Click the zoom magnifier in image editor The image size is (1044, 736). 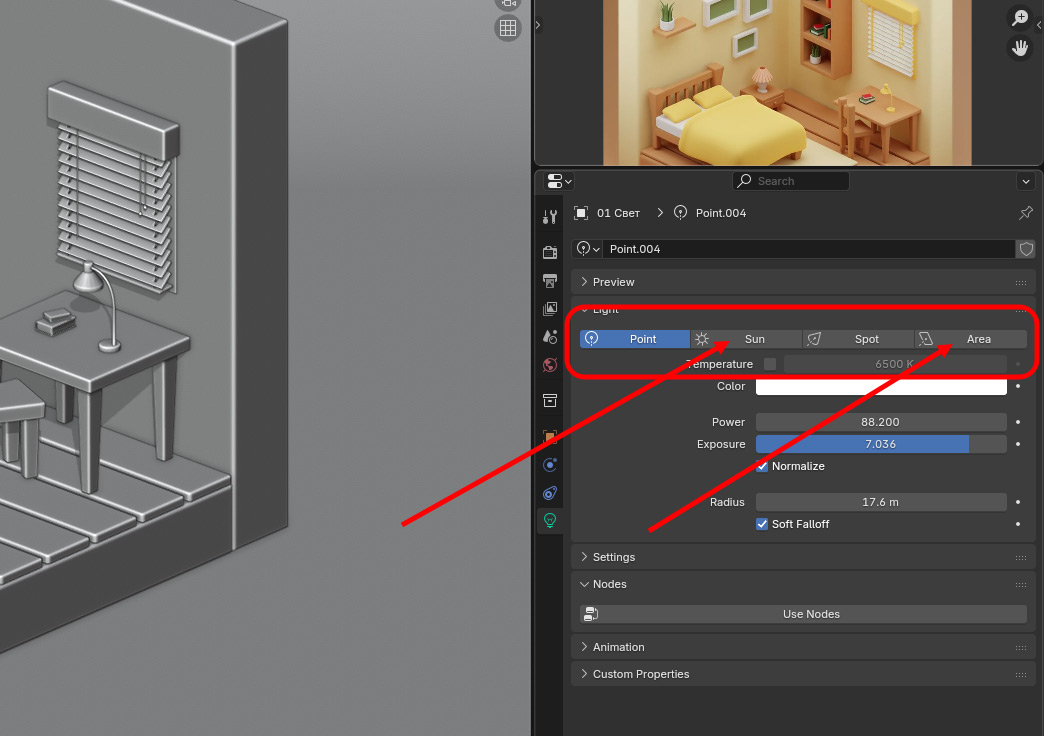point(1020,18)
